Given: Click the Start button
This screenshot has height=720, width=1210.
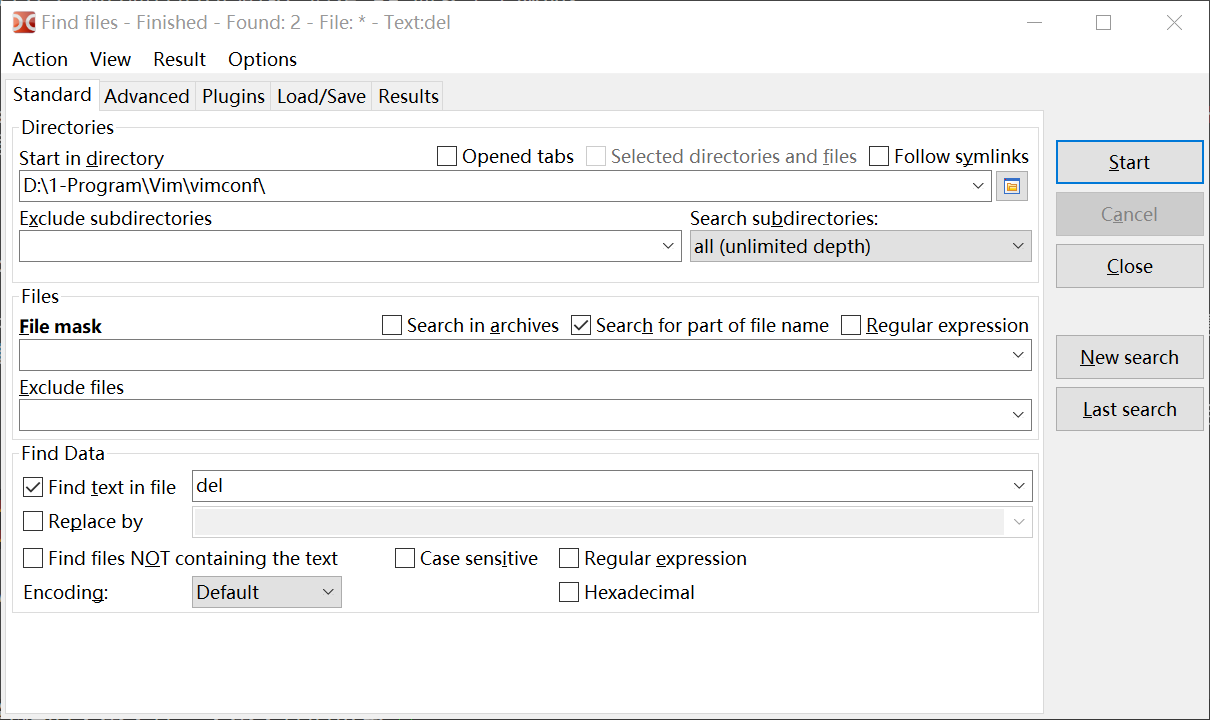Looking at the screenshot, I should pos(1129,163).
